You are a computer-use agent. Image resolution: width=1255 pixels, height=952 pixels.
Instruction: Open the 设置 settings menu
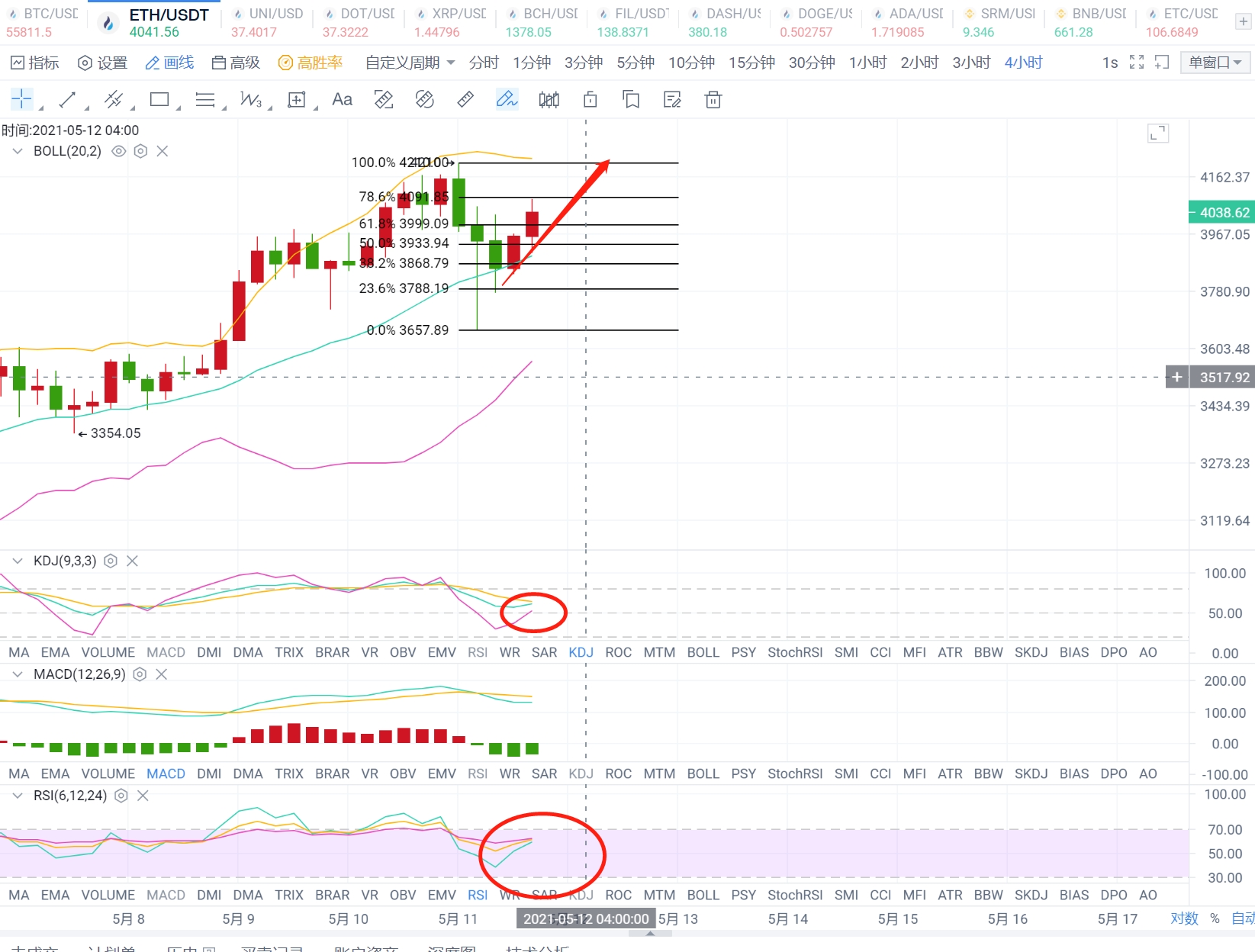pyautogui.click(x=103, y=63)
